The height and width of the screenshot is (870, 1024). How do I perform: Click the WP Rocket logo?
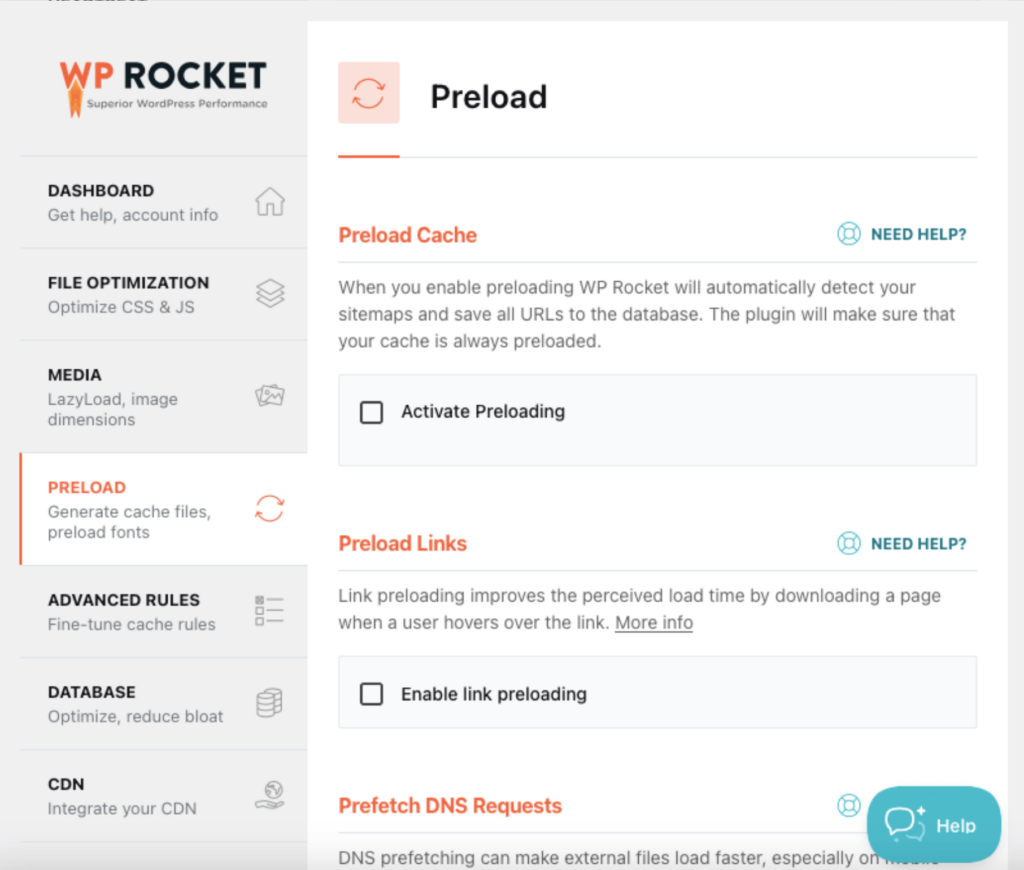[163, 88]
